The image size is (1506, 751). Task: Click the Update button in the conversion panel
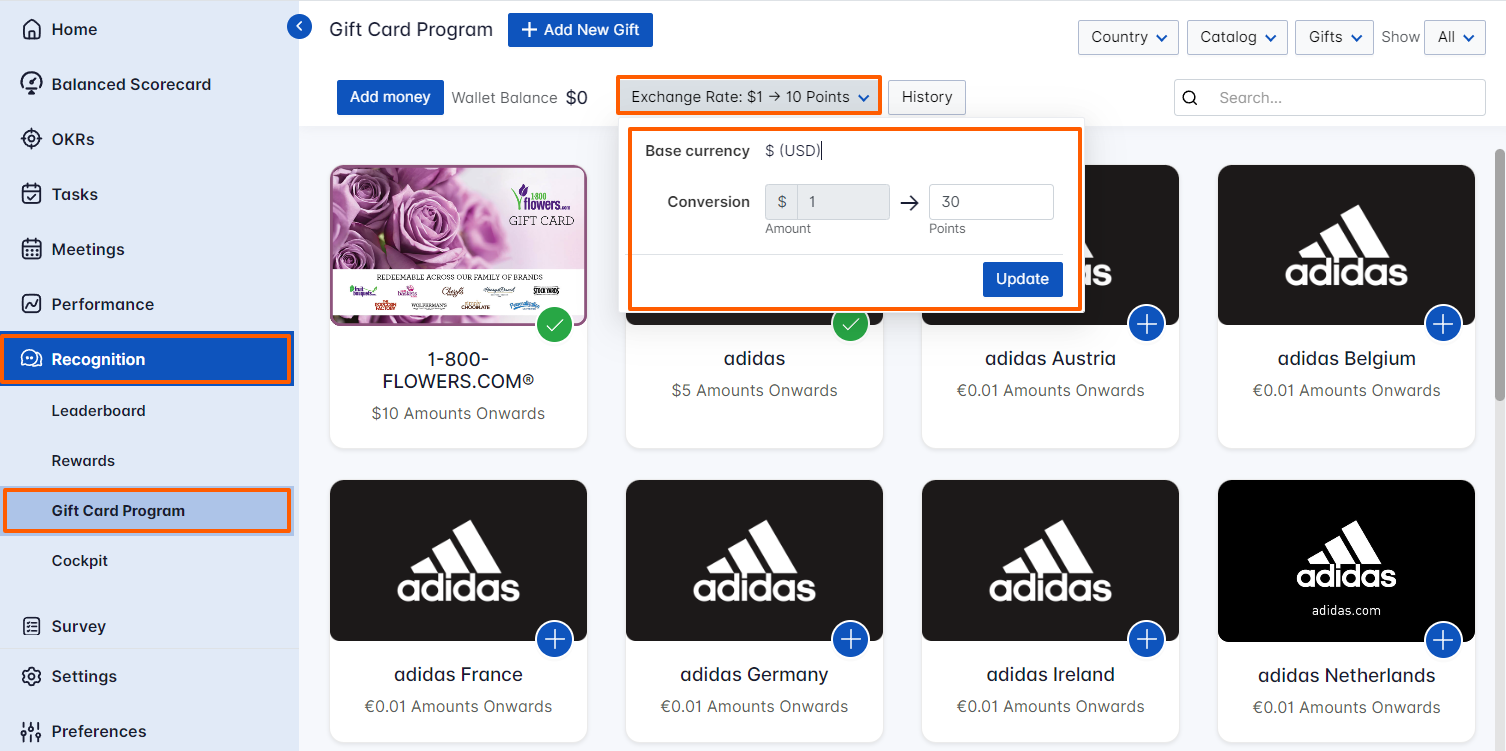click(x=1022, y=279)
